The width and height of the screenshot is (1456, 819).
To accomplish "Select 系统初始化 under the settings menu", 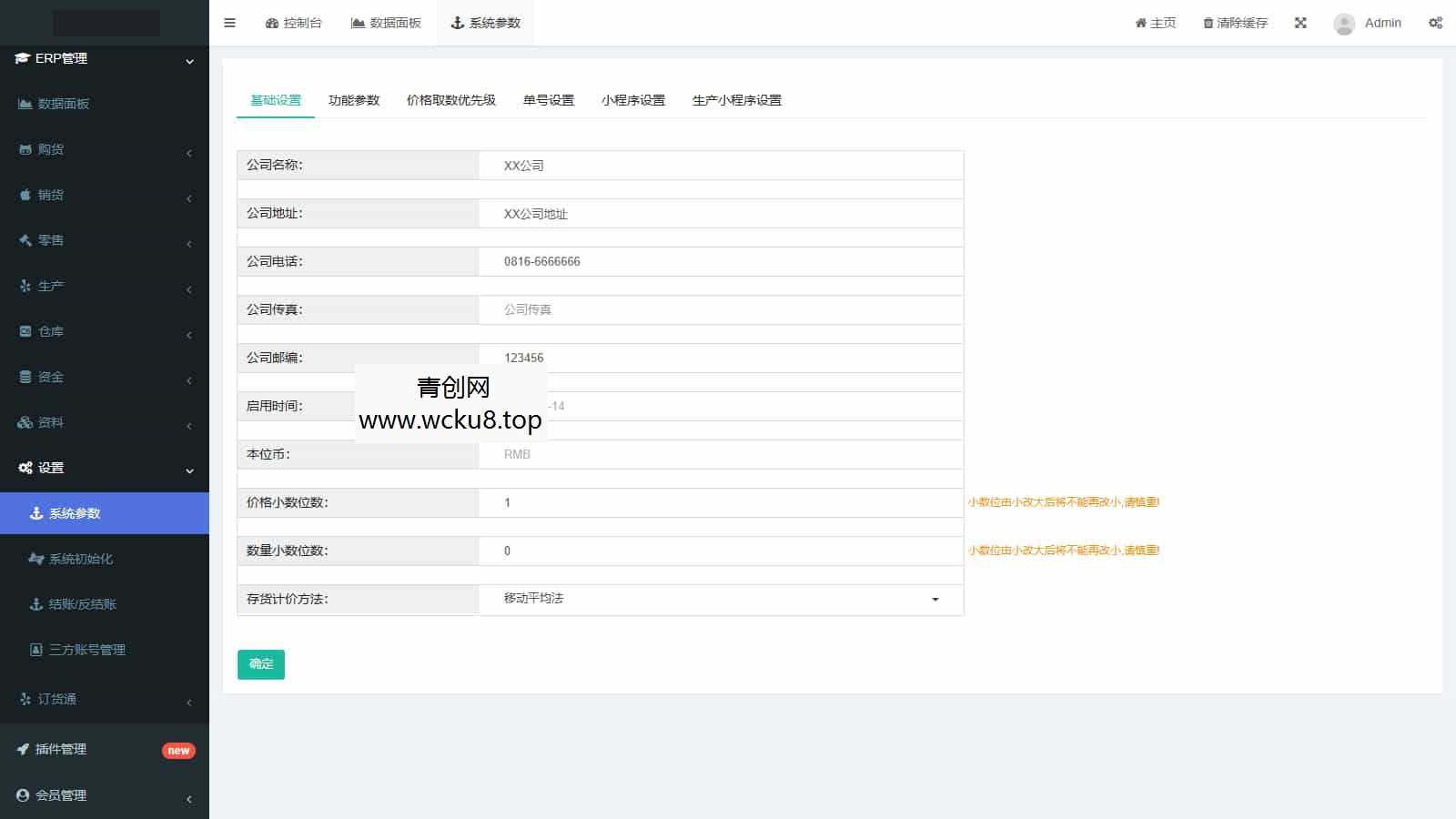I will [81, 558].
